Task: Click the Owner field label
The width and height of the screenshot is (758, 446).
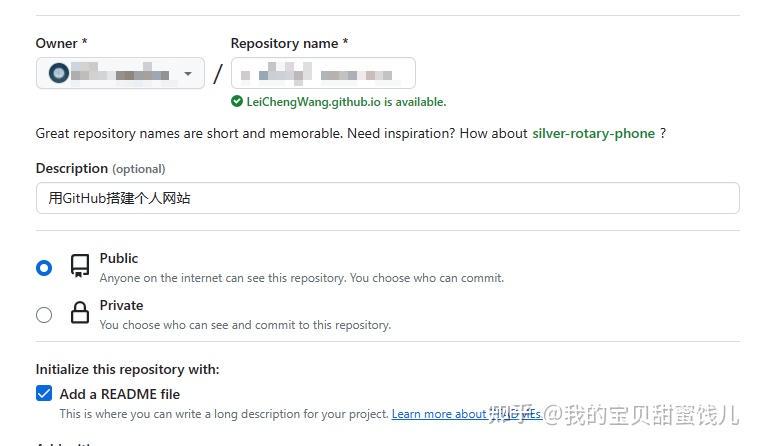Action: (x=61, y=43)
